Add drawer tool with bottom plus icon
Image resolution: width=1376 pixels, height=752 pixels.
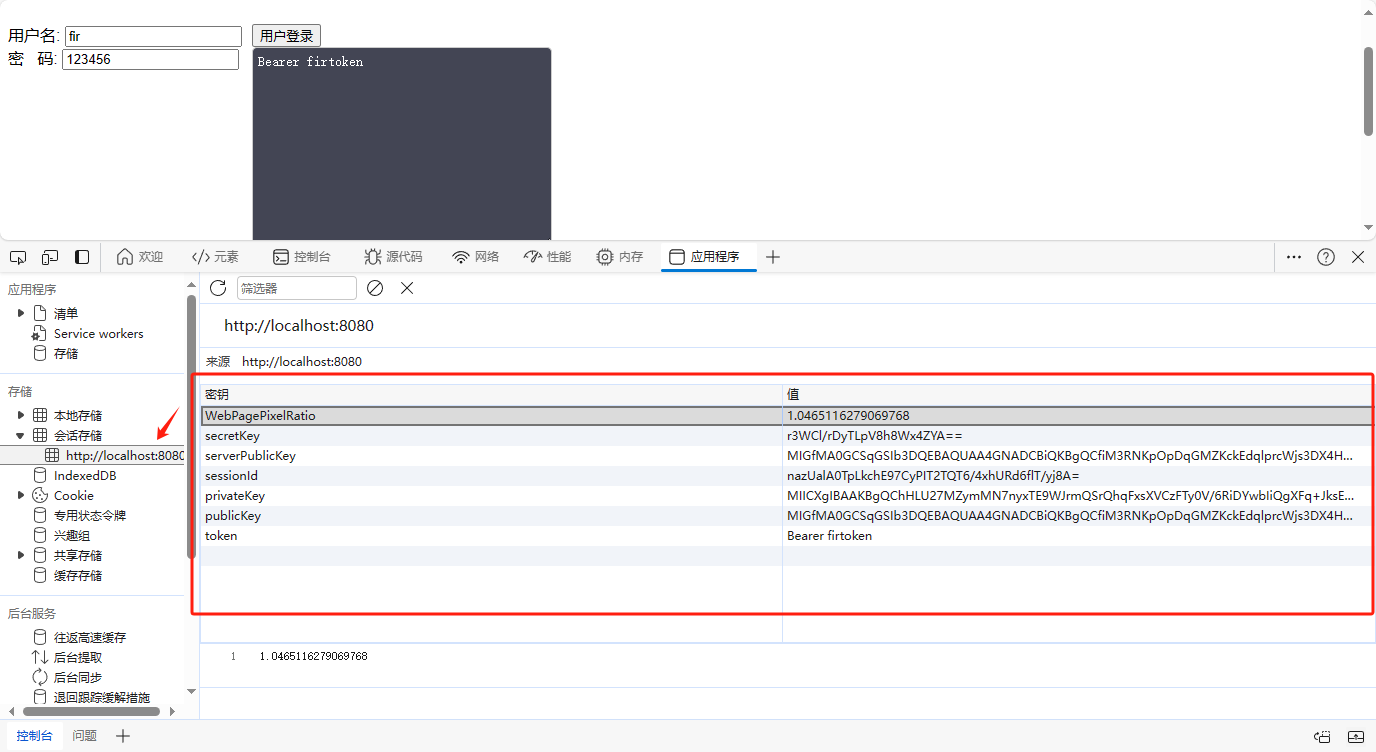point(123,736)
